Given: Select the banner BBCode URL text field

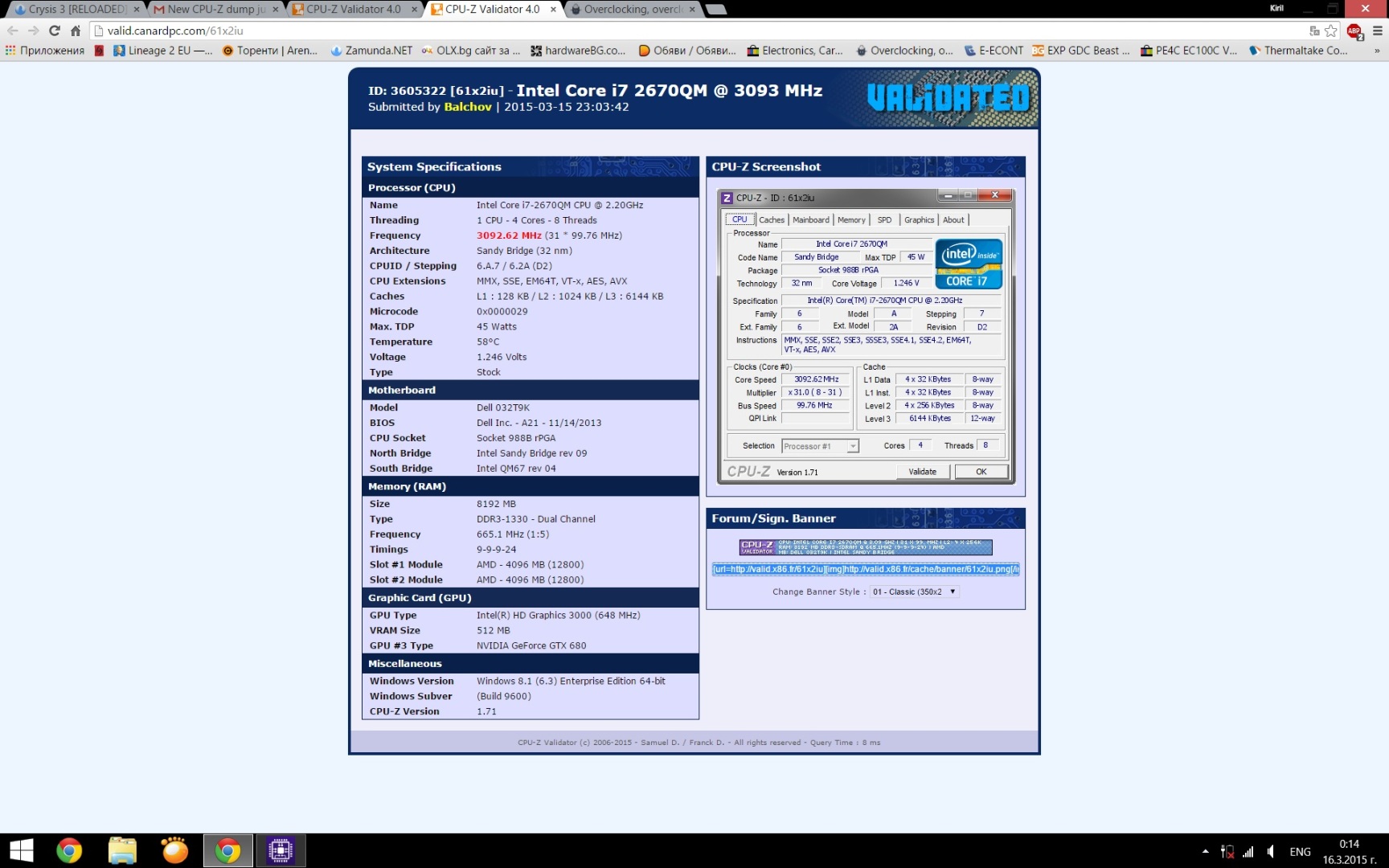Looking at the screenshot, I should 866,569.
